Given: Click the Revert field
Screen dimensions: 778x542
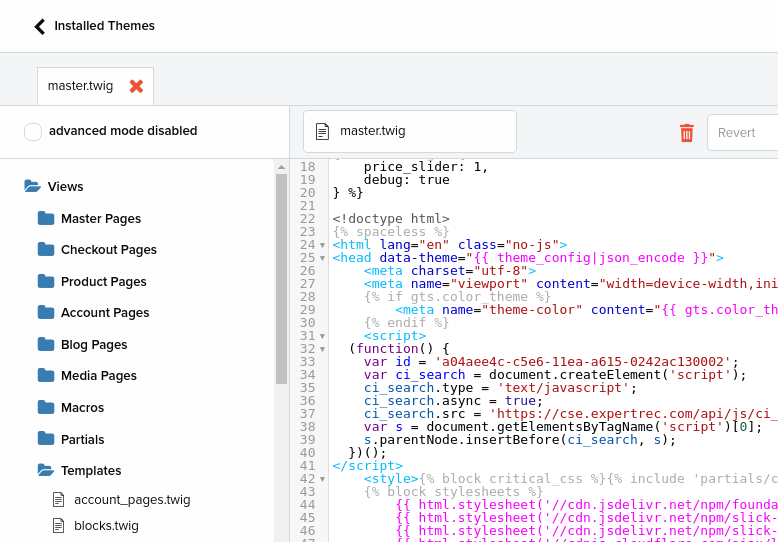Looking at the screenshot, I should pos(742,133).
